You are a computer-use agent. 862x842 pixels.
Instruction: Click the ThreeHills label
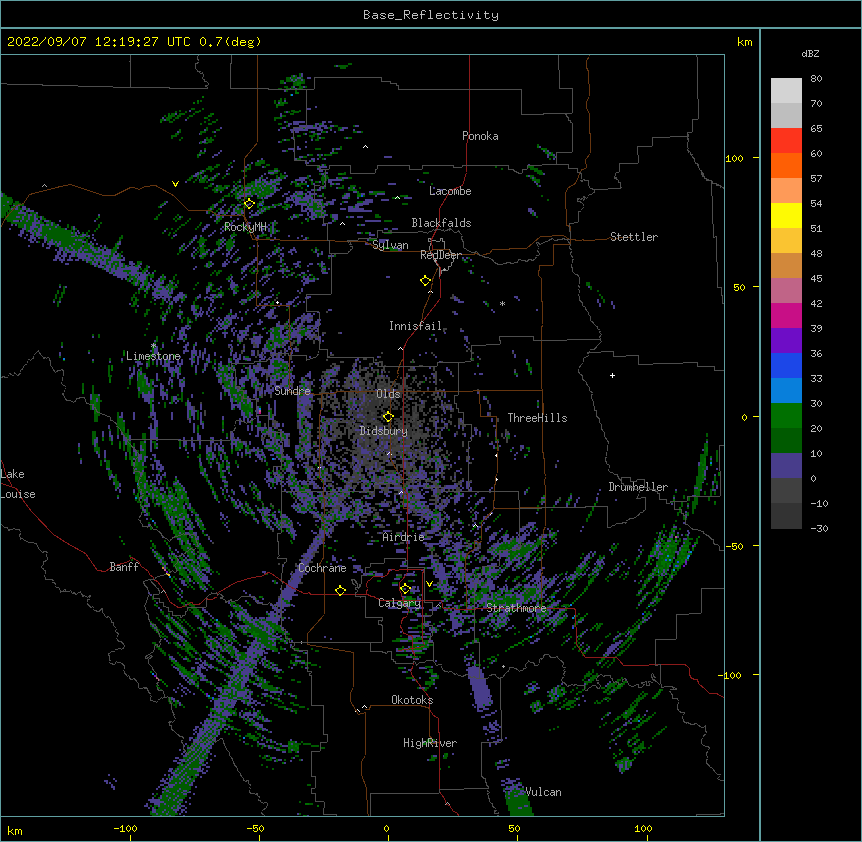pos(538,418)
